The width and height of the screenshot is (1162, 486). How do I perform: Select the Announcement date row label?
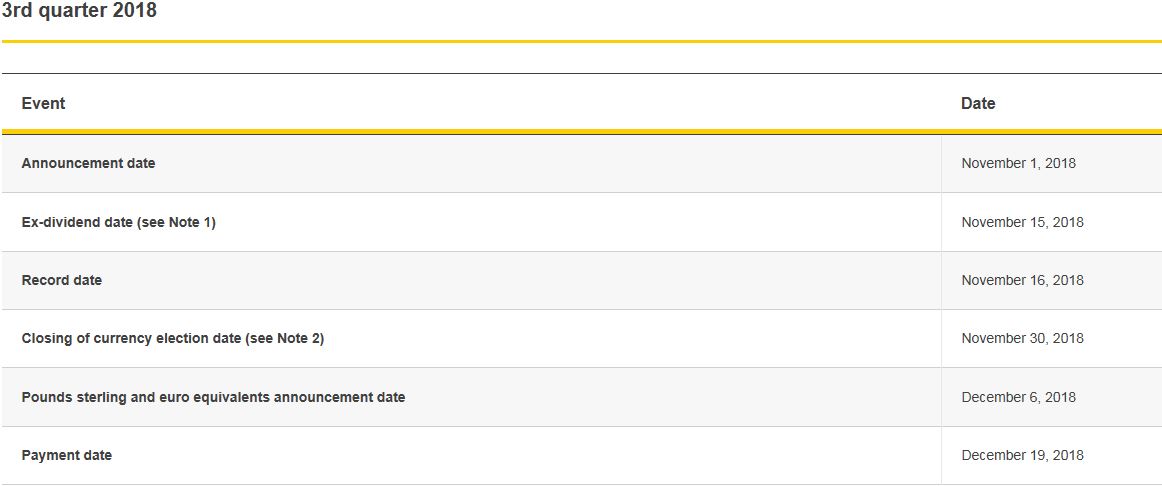[x=88, y=163]
